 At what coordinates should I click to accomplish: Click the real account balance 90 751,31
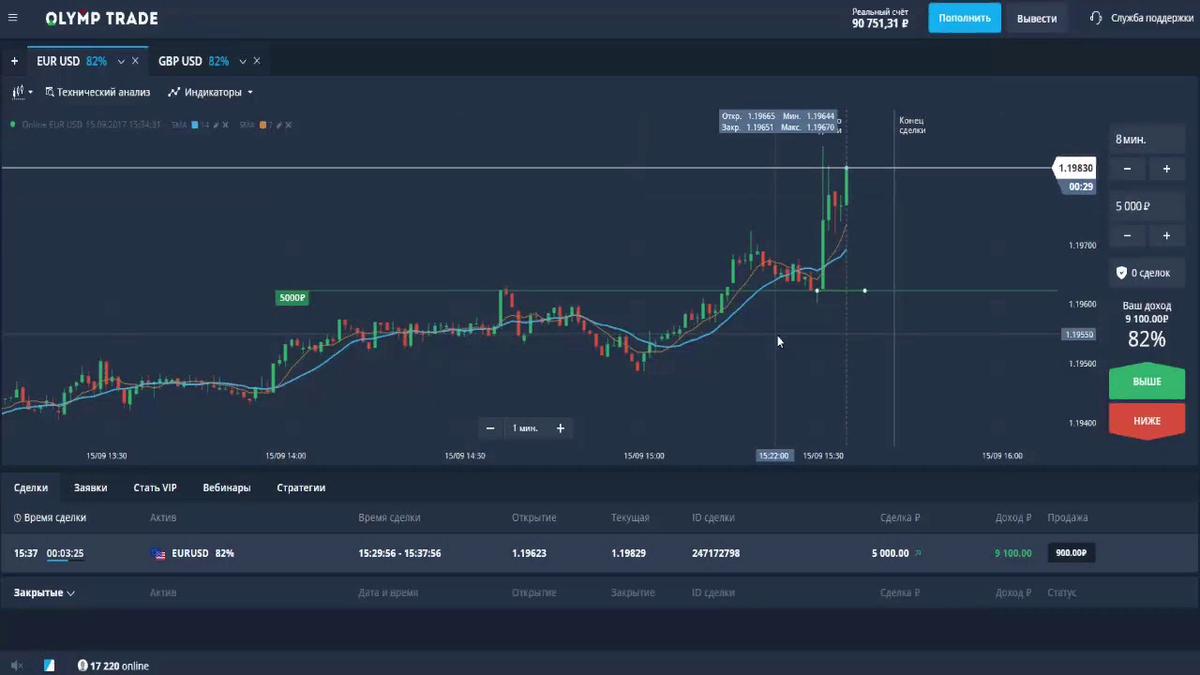coord(880,23)
